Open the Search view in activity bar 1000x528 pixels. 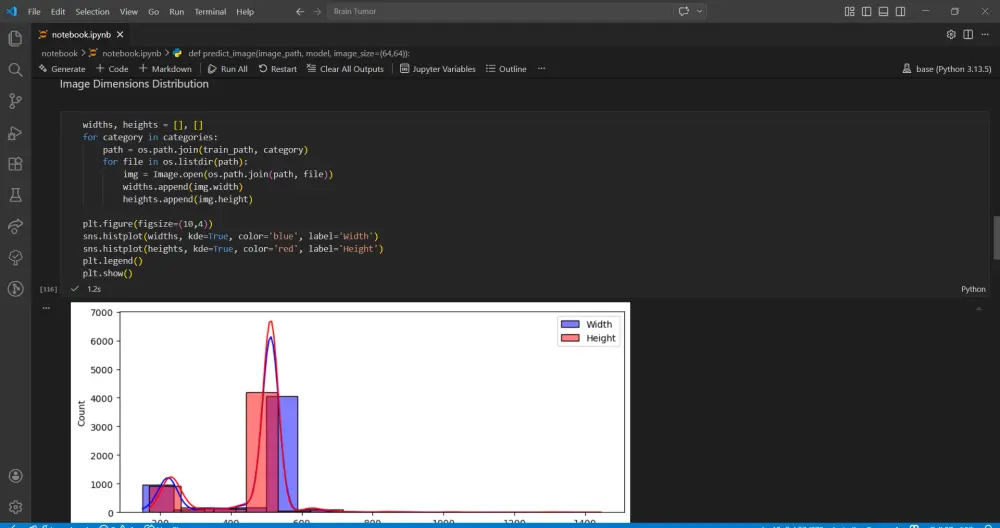(x=15, y=70)
